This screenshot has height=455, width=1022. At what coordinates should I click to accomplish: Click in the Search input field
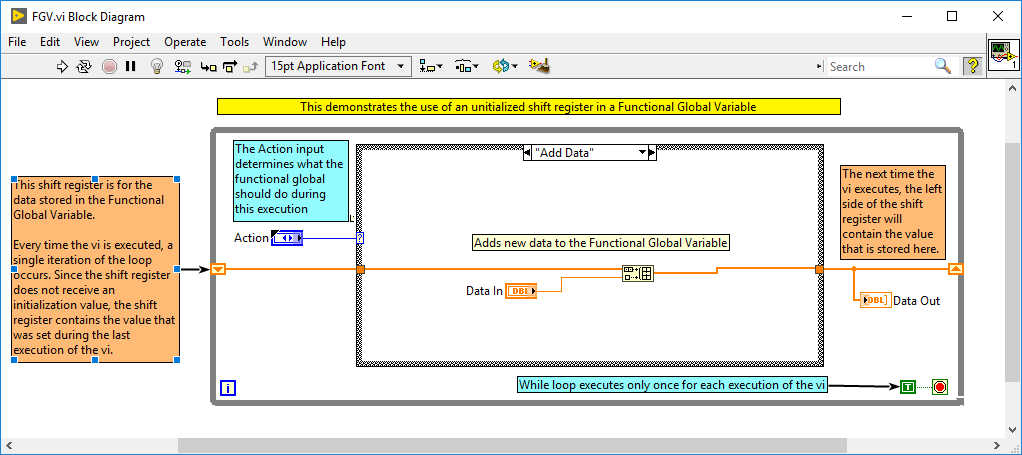[878, 67]
